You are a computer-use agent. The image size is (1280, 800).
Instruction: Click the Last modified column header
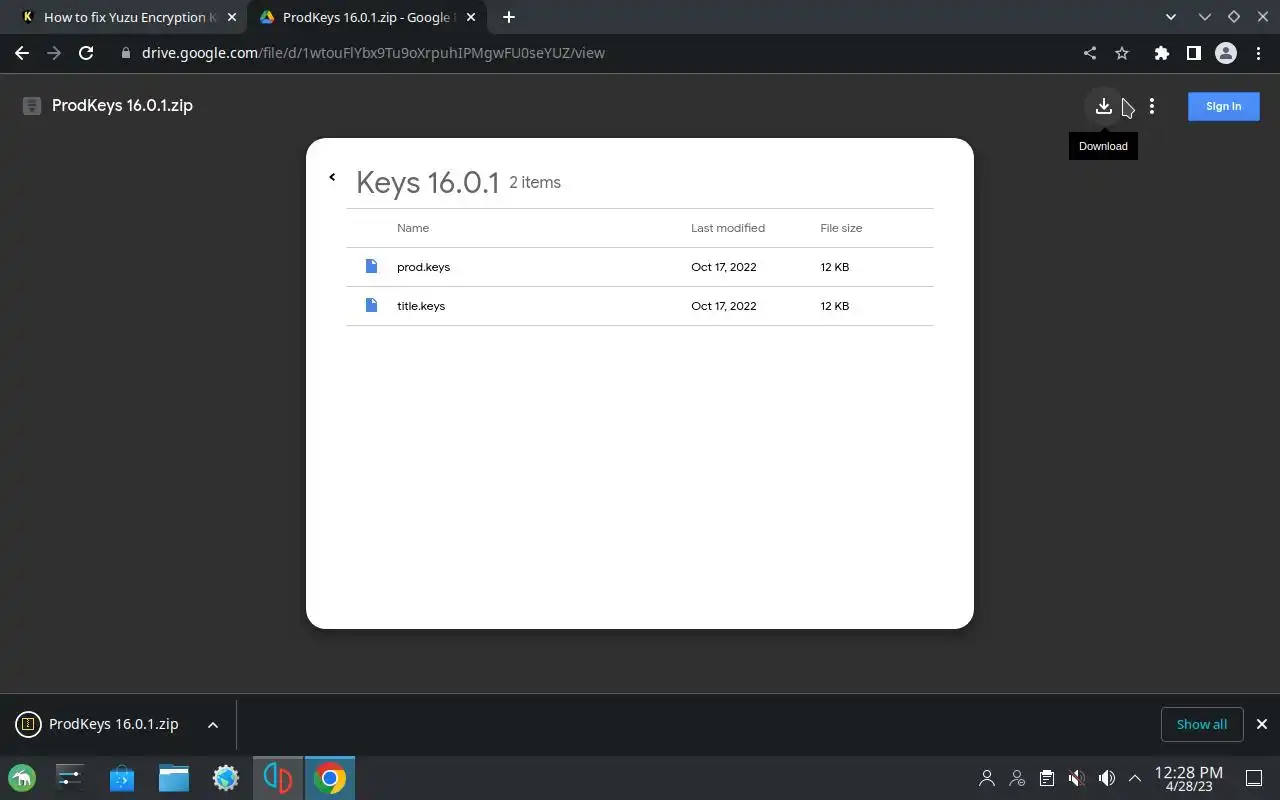coord(728,228)
